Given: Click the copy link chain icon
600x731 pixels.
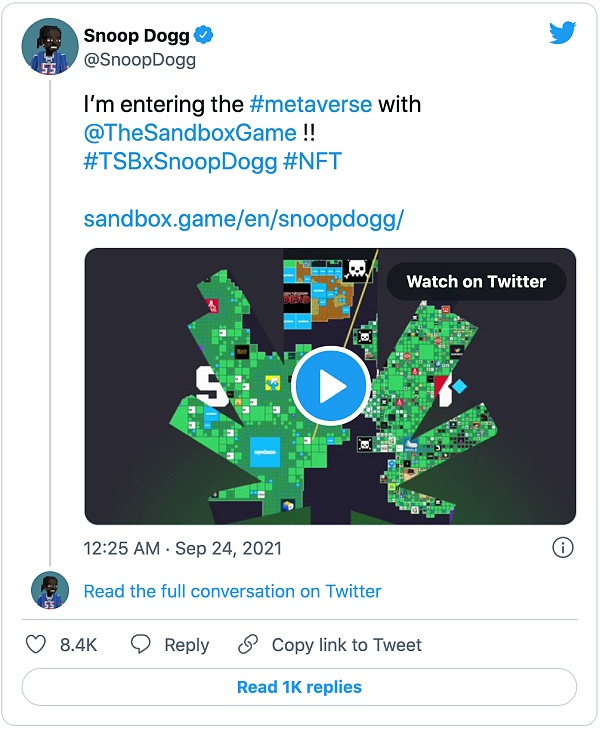Looking at the screenshot, I should [x=248, y=645].
